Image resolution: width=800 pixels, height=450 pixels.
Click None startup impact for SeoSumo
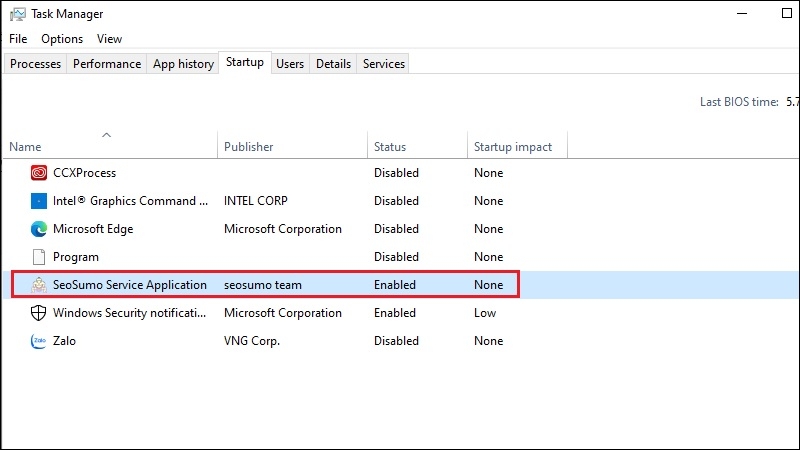tap(488, 285)
